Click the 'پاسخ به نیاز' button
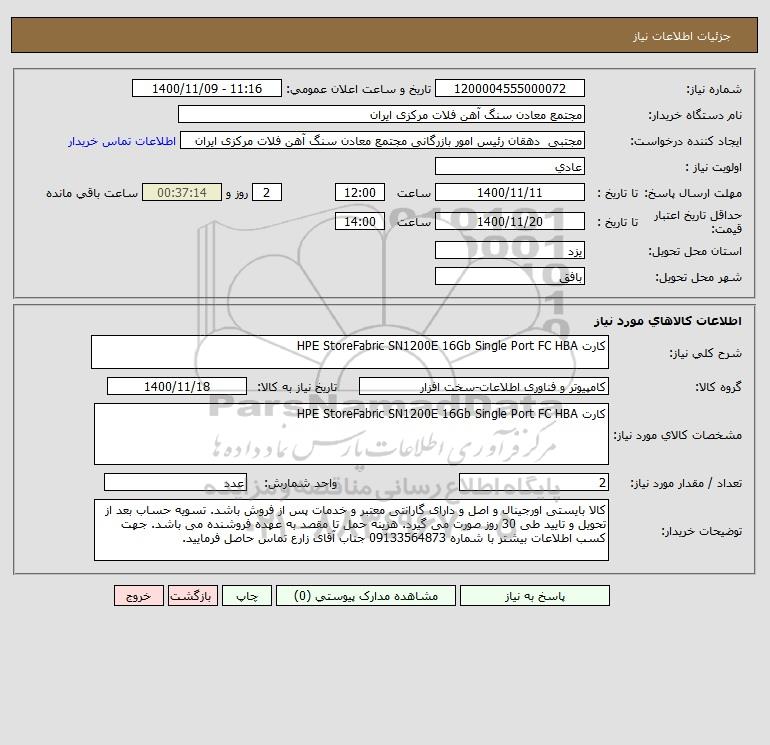Image resolution: width=770 pixels, height=745 pixels. point(534,596)
